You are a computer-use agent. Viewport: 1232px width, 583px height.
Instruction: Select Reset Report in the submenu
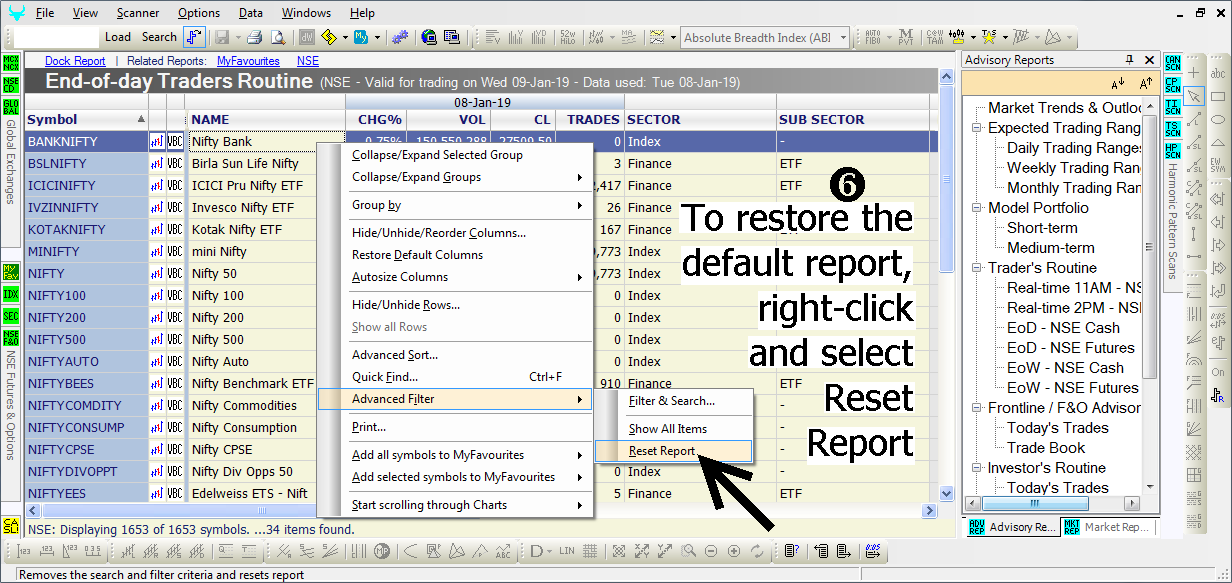tap(672, 451)
